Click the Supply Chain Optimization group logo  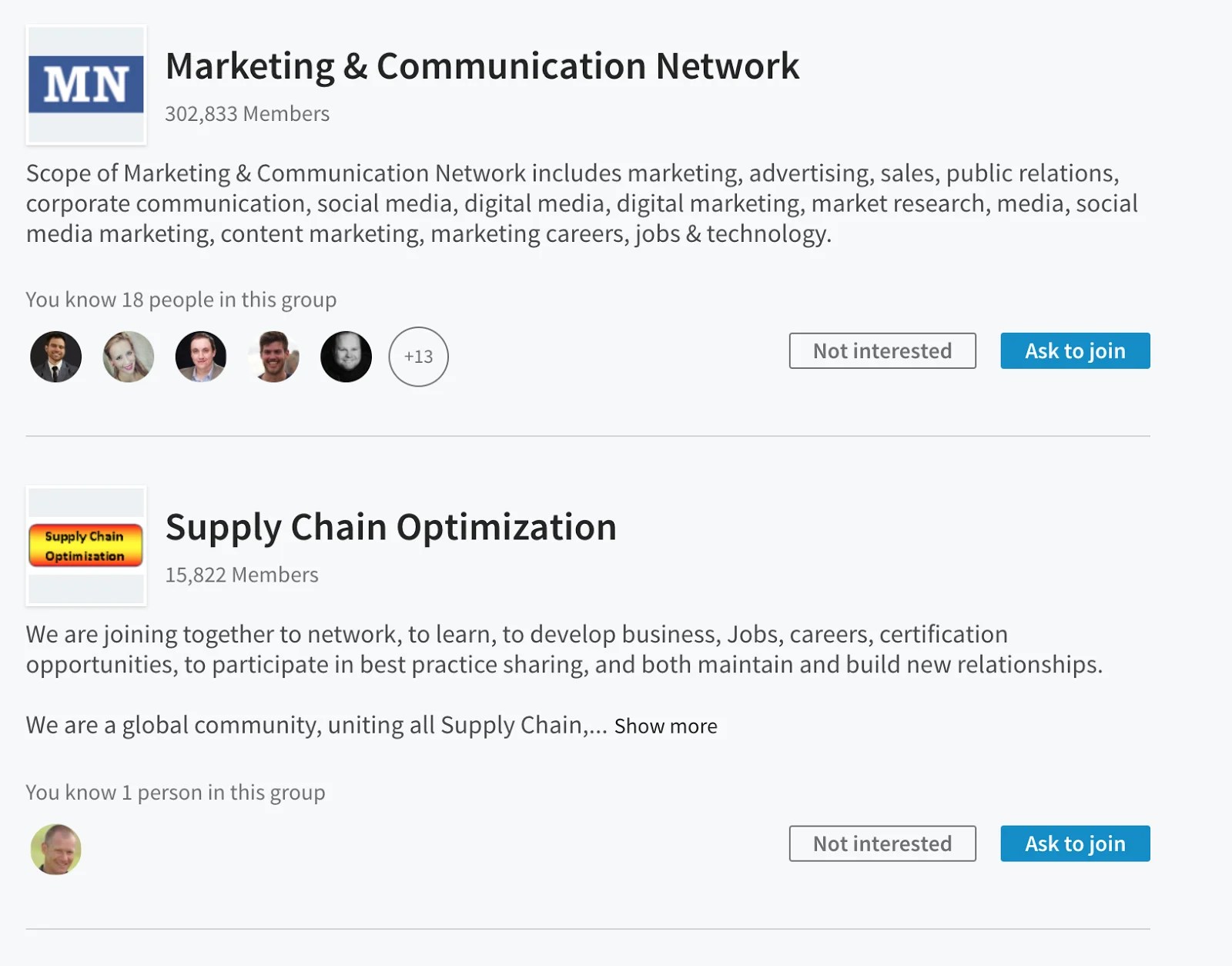click(x=86, y=545)
